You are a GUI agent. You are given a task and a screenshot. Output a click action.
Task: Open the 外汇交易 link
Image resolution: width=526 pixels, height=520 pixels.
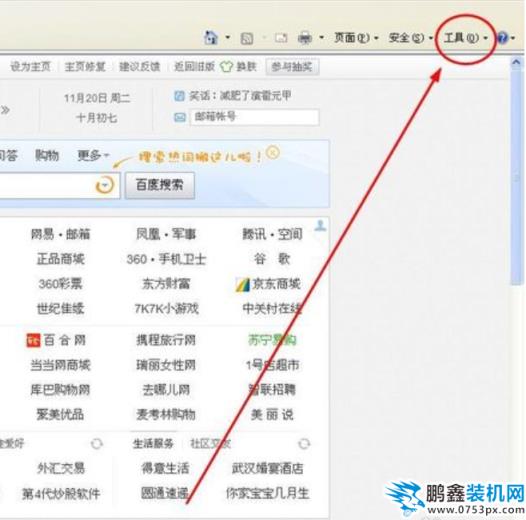pyautogui.click(x=61, y=468)
